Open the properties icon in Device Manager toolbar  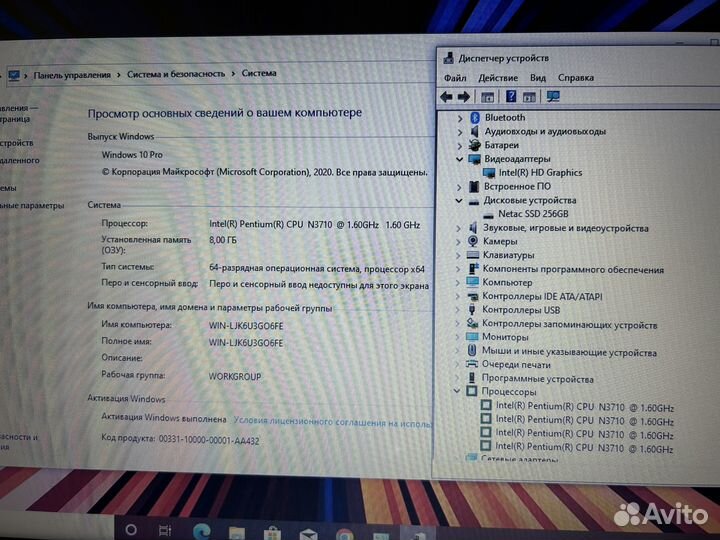pyautogui.click(x=488, y=97)
